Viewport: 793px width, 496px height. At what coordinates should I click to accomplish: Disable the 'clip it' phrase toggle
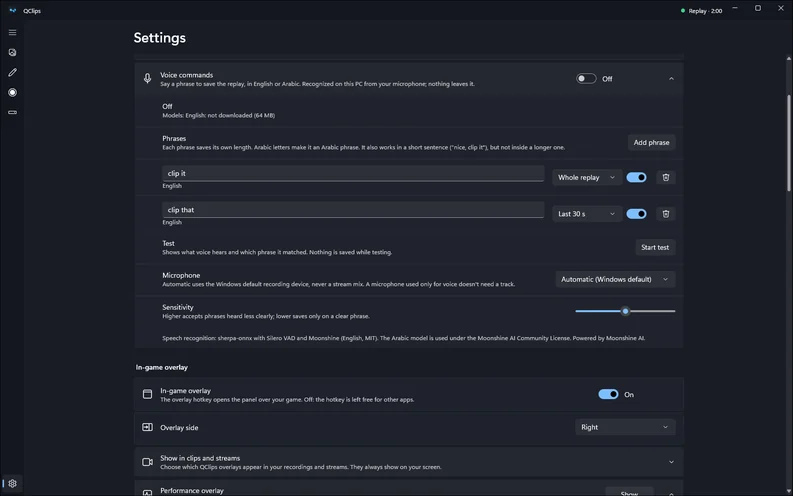(636, 177)
